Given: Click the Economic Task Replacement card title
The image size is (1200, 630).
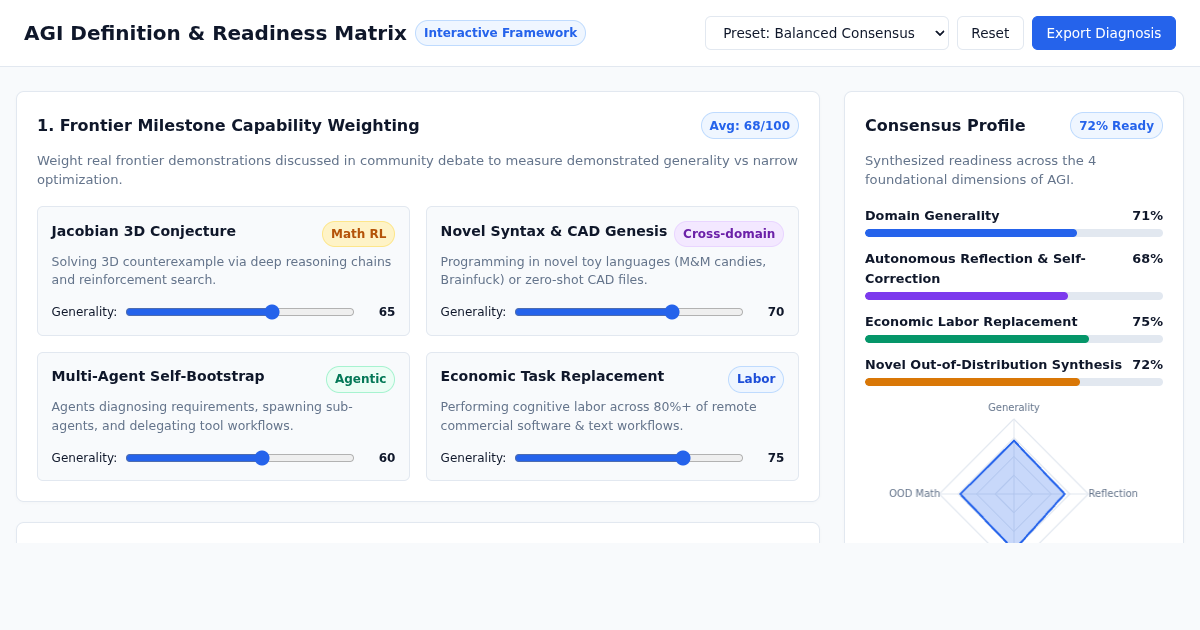Looking at the screenshot, I should (552, 376).
